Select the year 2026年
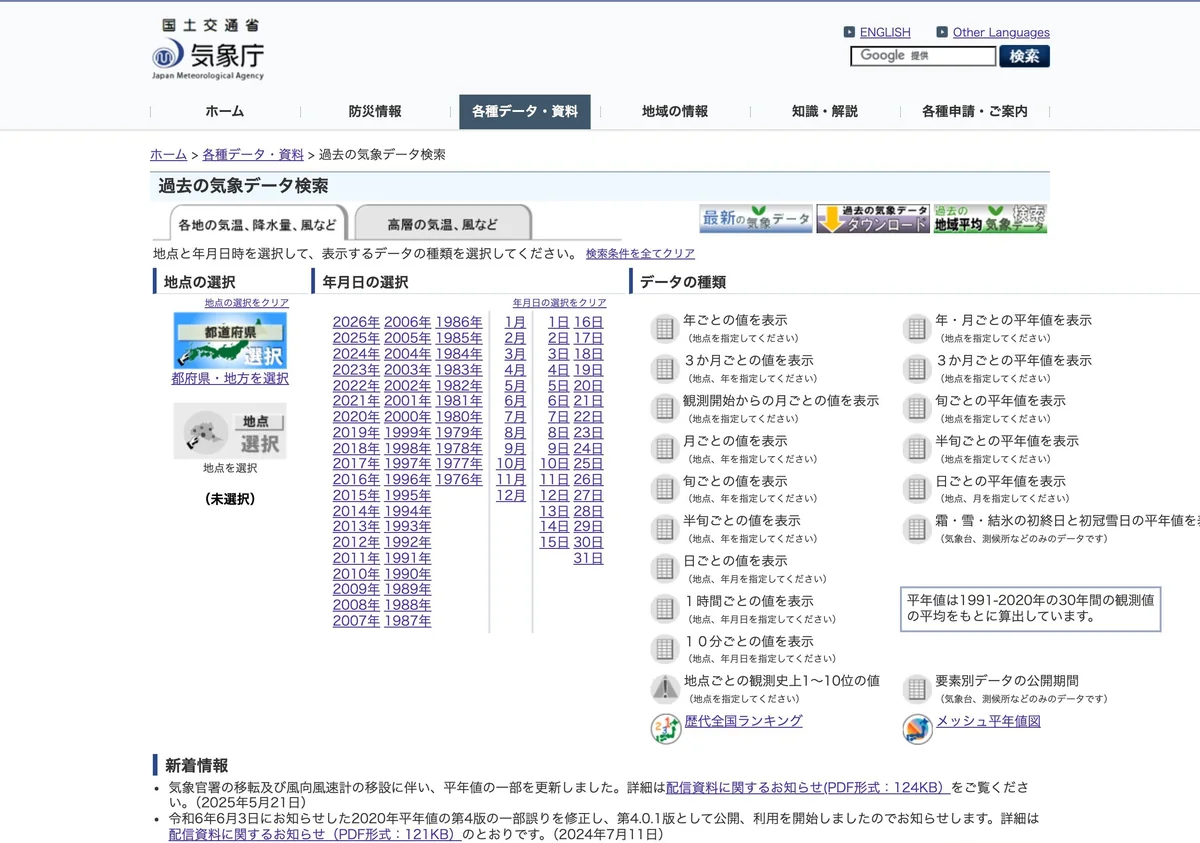The height and width of the screenshot is (843, 1200). point(356,322)
